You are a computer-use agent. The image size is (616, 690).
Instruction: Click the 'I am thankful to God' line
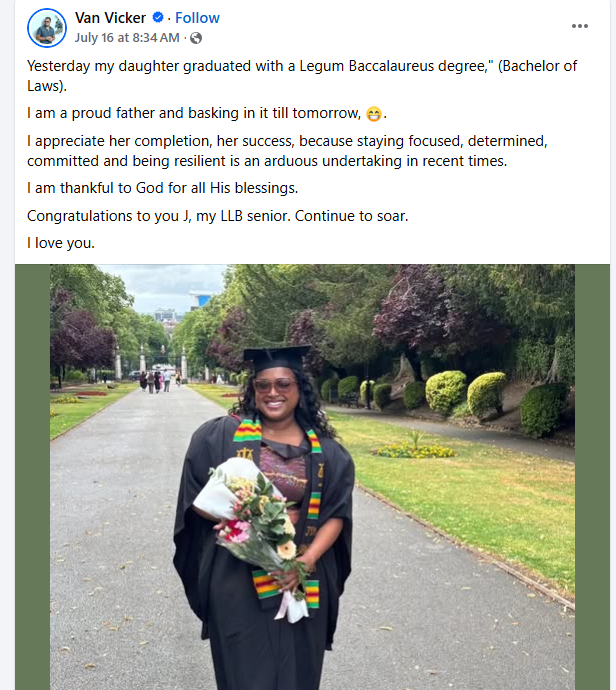[x=163, y=188]
